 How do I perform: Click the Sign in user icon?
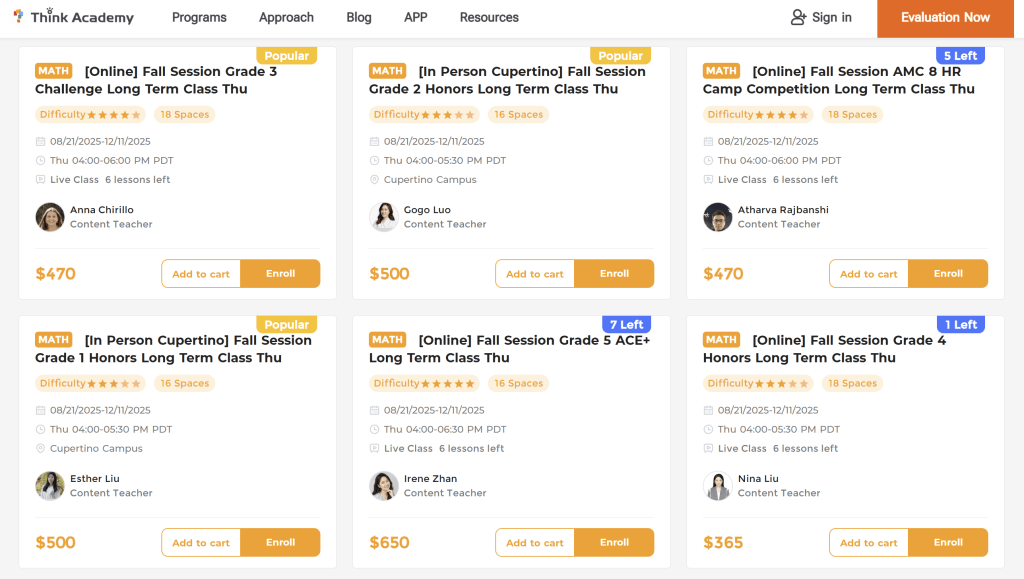(x=798, y=17)
